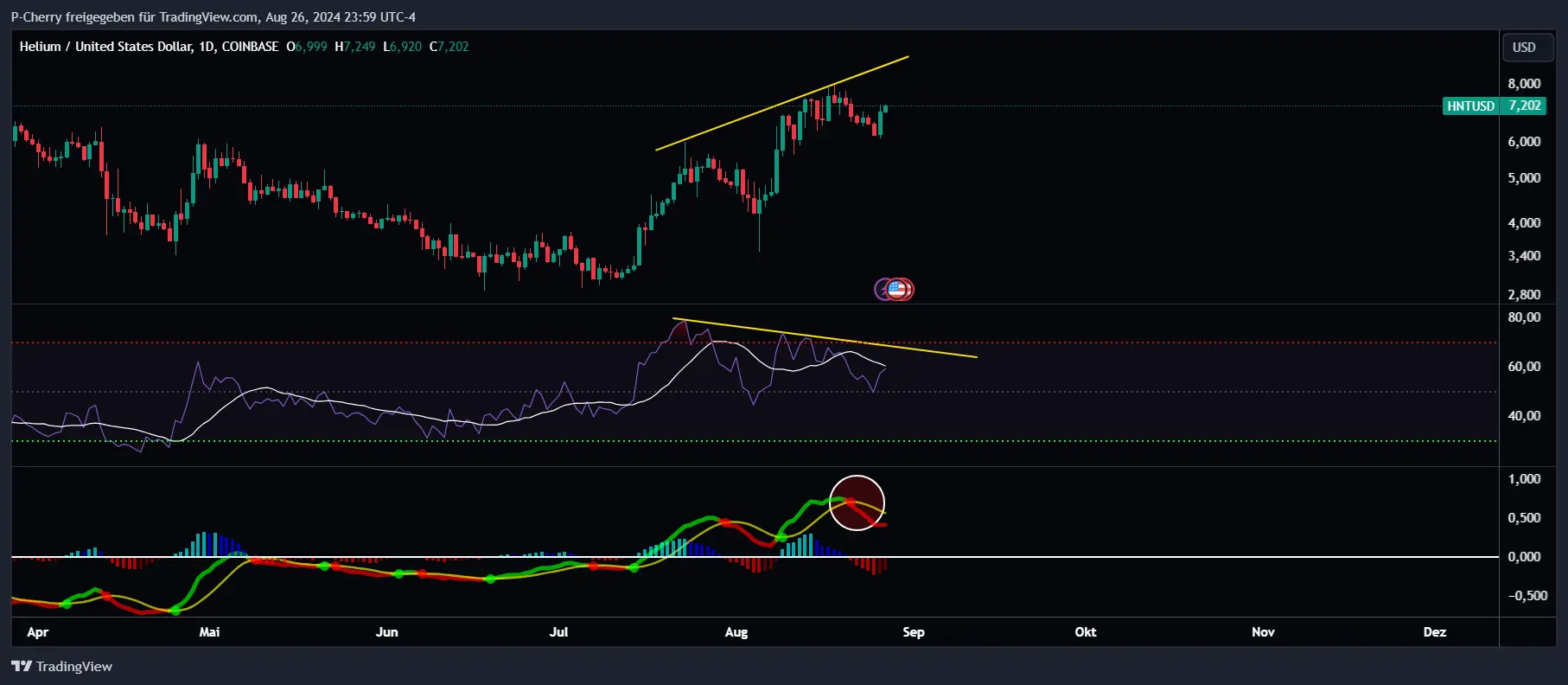Click the -0,500 MACD scale label
Screen dimensions: 1568x685
(1527, 596)
